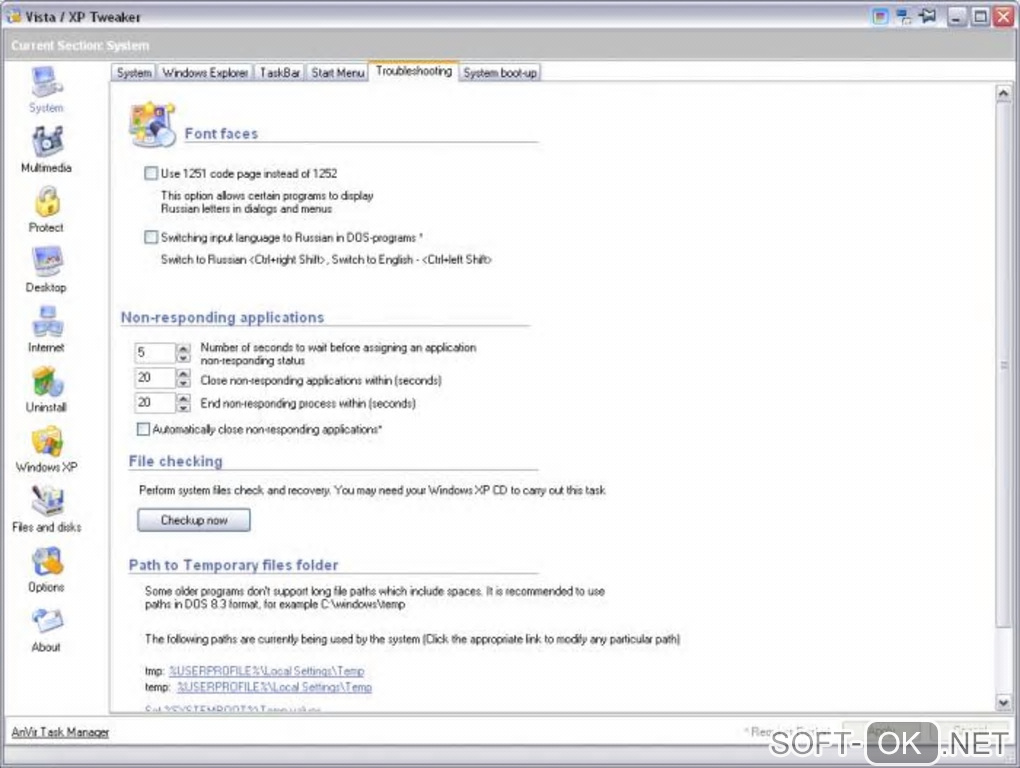The width and height of the screenshot is (1020, 768).
Task: Click the vertical scrollbar thumb
Action: pyautogui.click(x=1003, y=365)
